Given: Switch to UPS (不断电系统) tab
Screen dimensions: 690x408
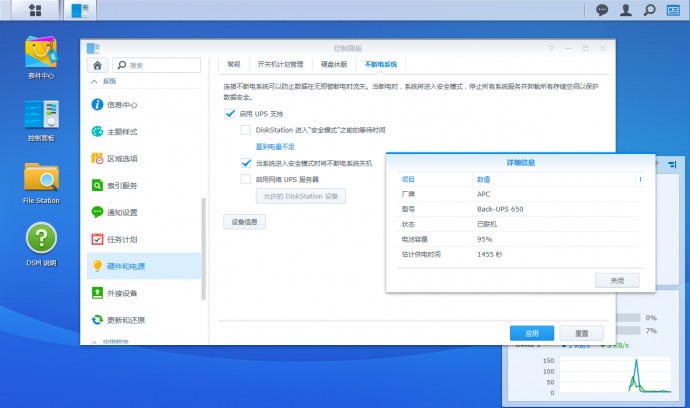Looking at the screenshot, I should (381, 64).
